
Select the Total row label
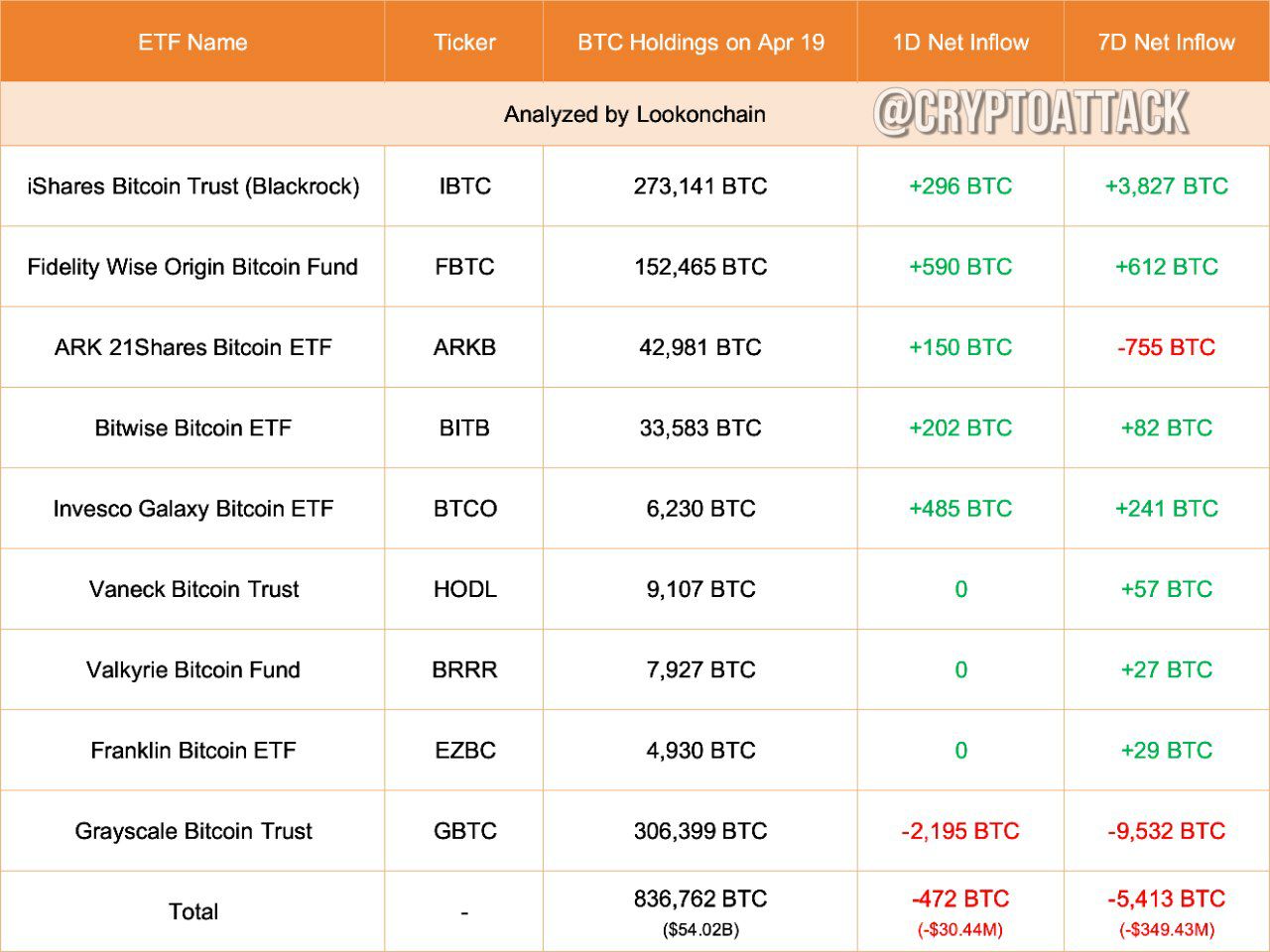click(x=192, y=911)
